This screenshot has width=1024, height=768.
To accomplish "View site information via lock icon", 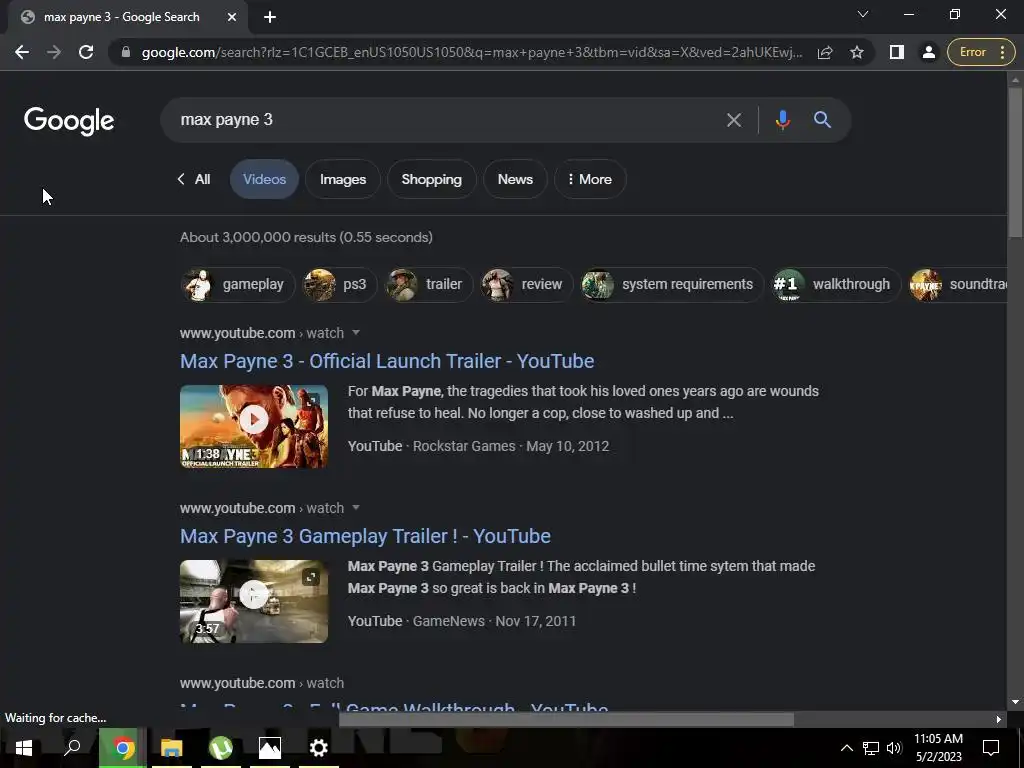I will point(125,52).
